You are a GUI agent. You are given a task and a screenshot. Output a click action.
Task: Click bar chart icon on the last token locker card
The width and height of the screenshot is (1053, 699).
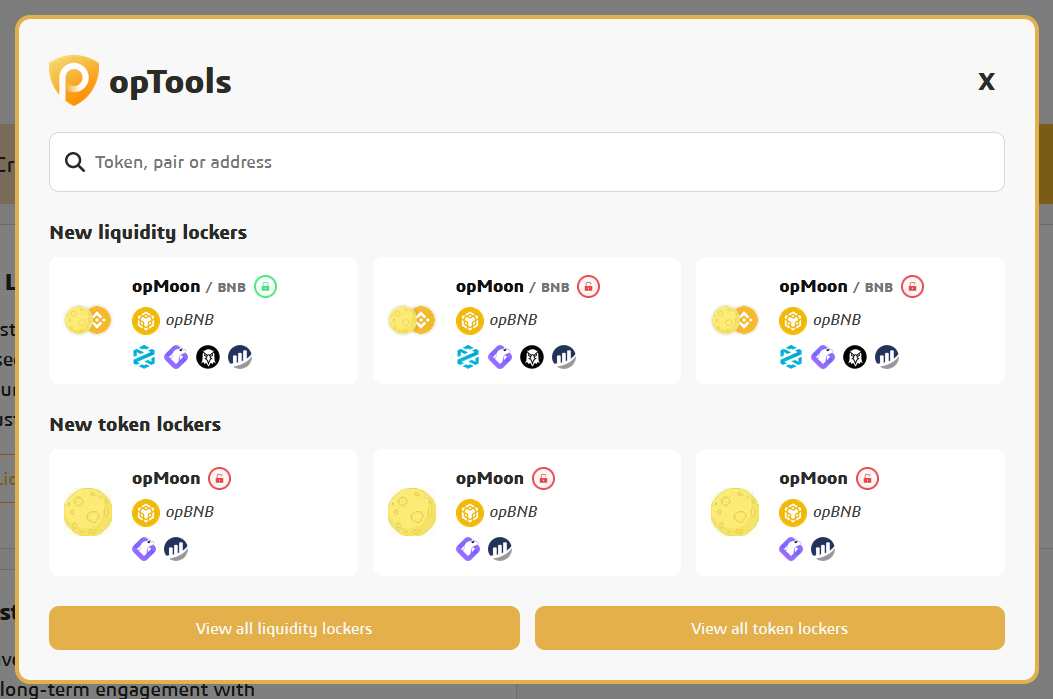[x=823, y=549]
